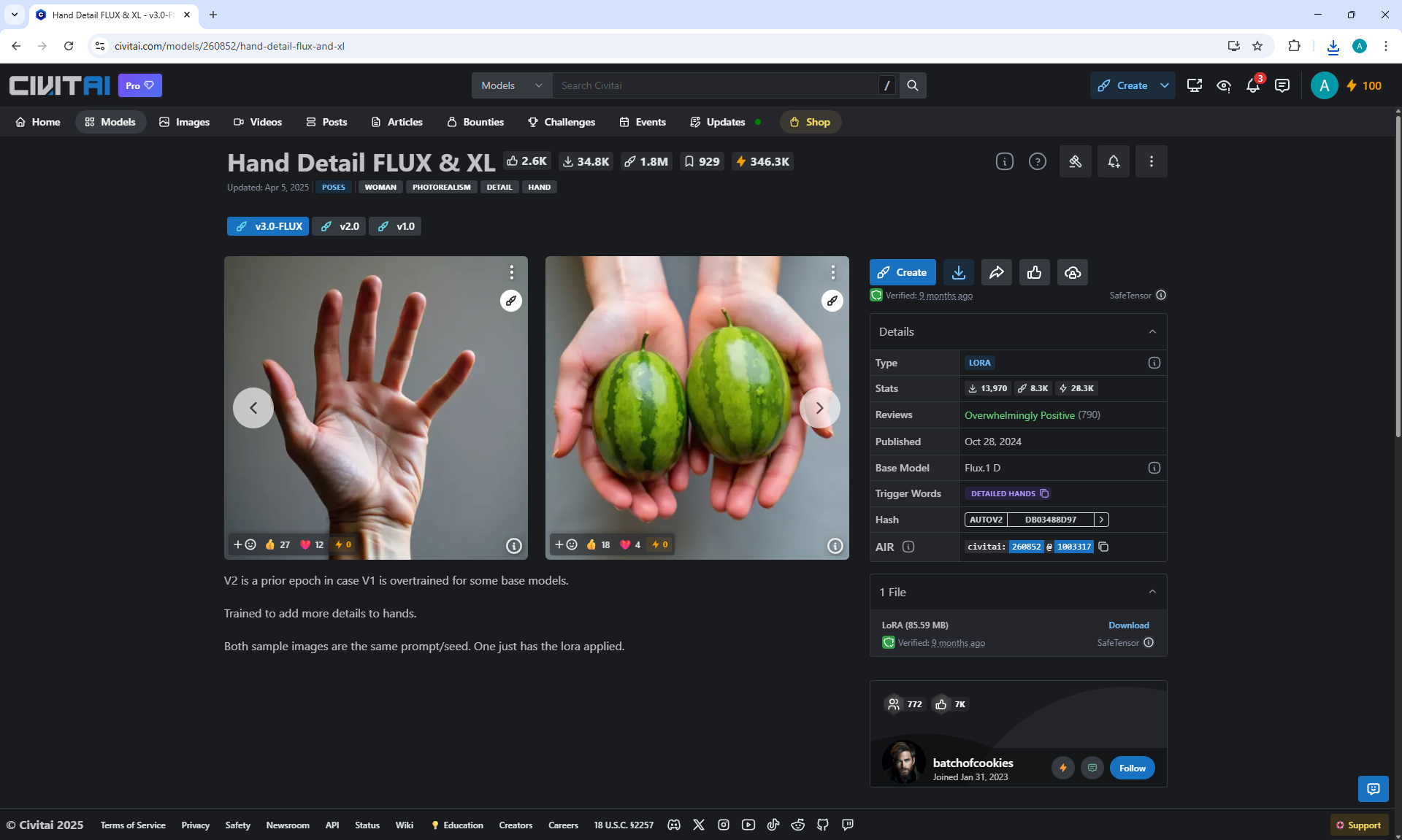Open Civitai Discord link in footer

[x=674, y=825]
